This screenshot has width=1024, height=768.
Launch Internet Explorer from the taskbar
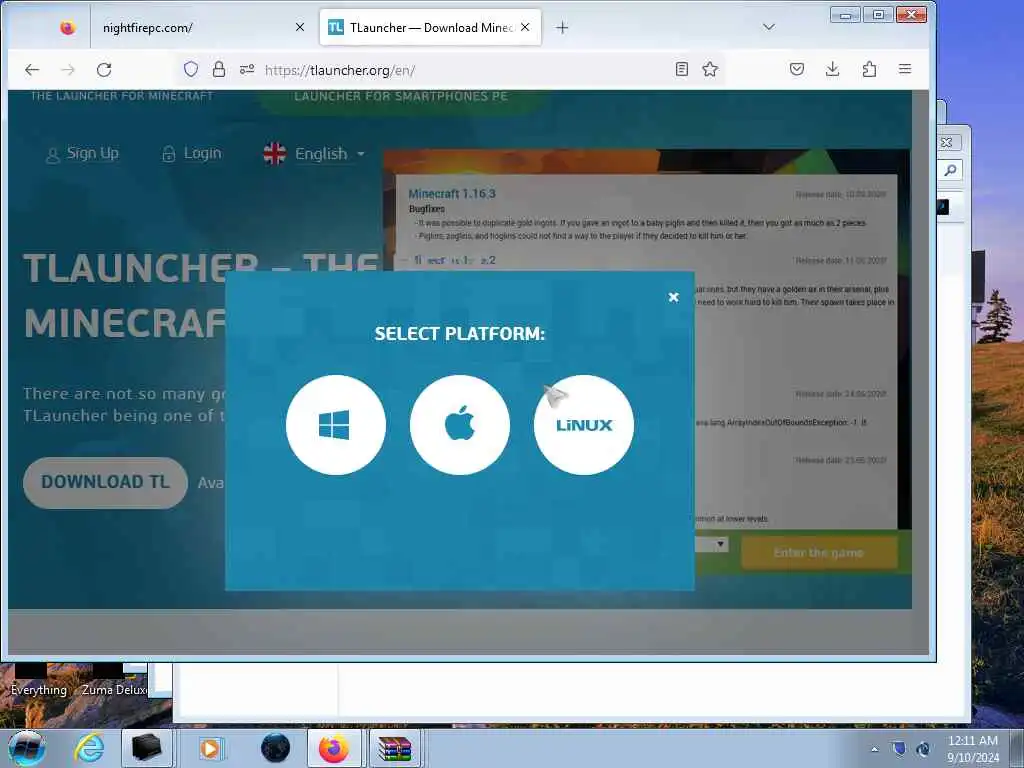pyautogui.click(x=89, y=748)
